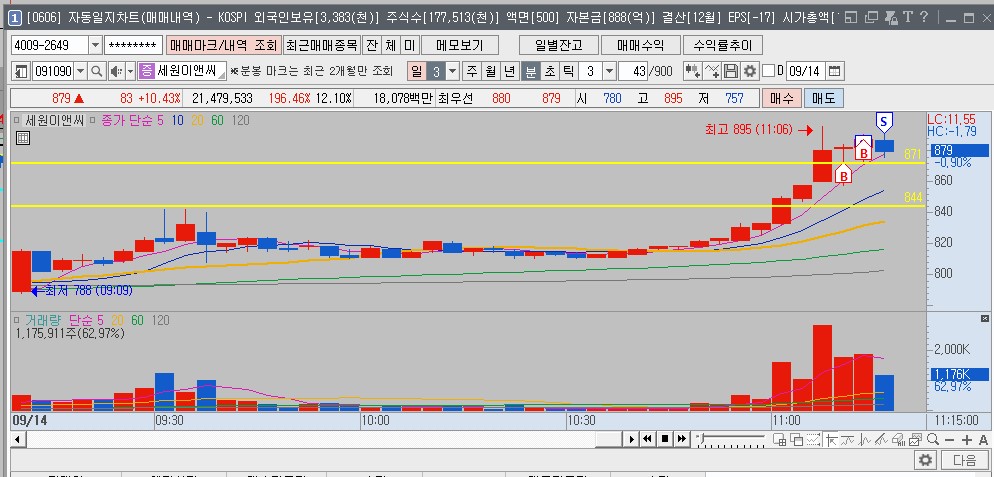Click the 매매마크/내역 조회 button
The width and height of the screenshot is (994, 477).
coord(223,45)
